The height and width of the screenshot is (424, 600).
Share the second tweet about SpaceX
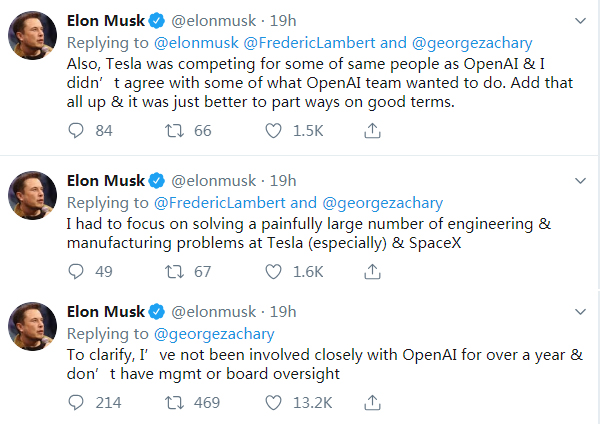372,272
